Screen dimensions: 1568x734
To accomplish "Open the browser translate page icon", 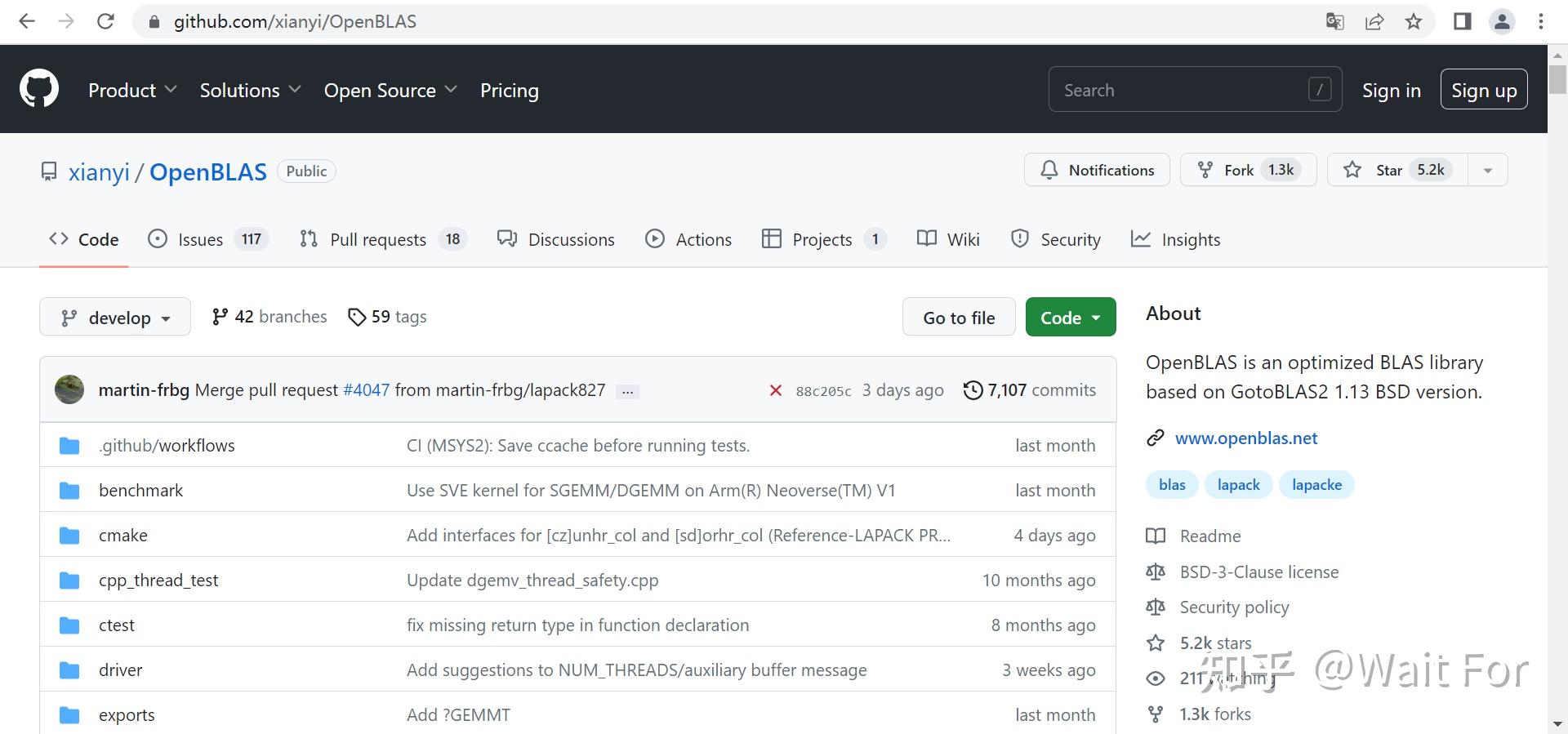I will 1334,21.
